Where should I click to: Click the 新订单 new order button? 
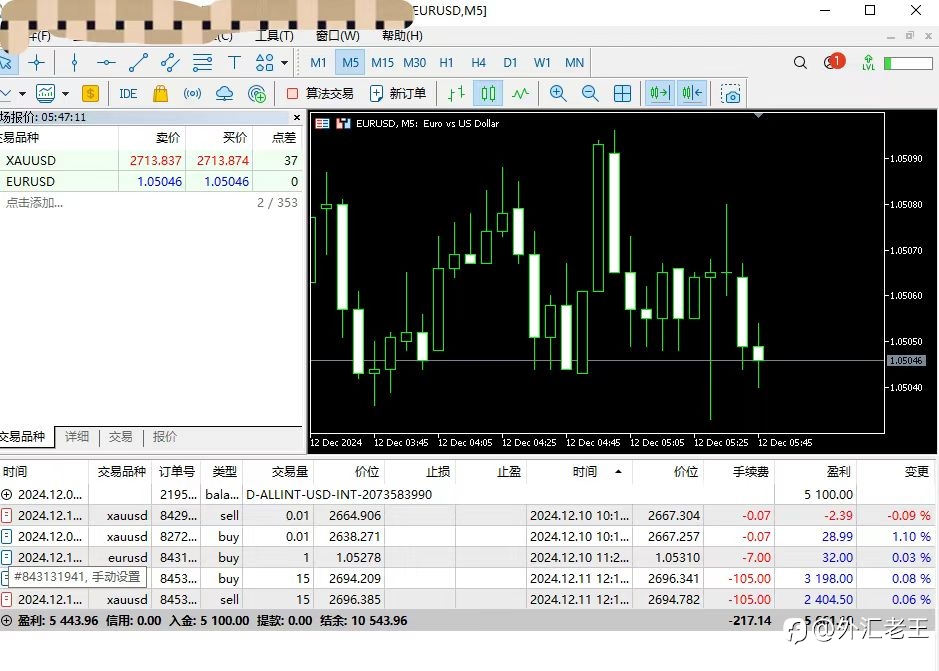[398, 93]
